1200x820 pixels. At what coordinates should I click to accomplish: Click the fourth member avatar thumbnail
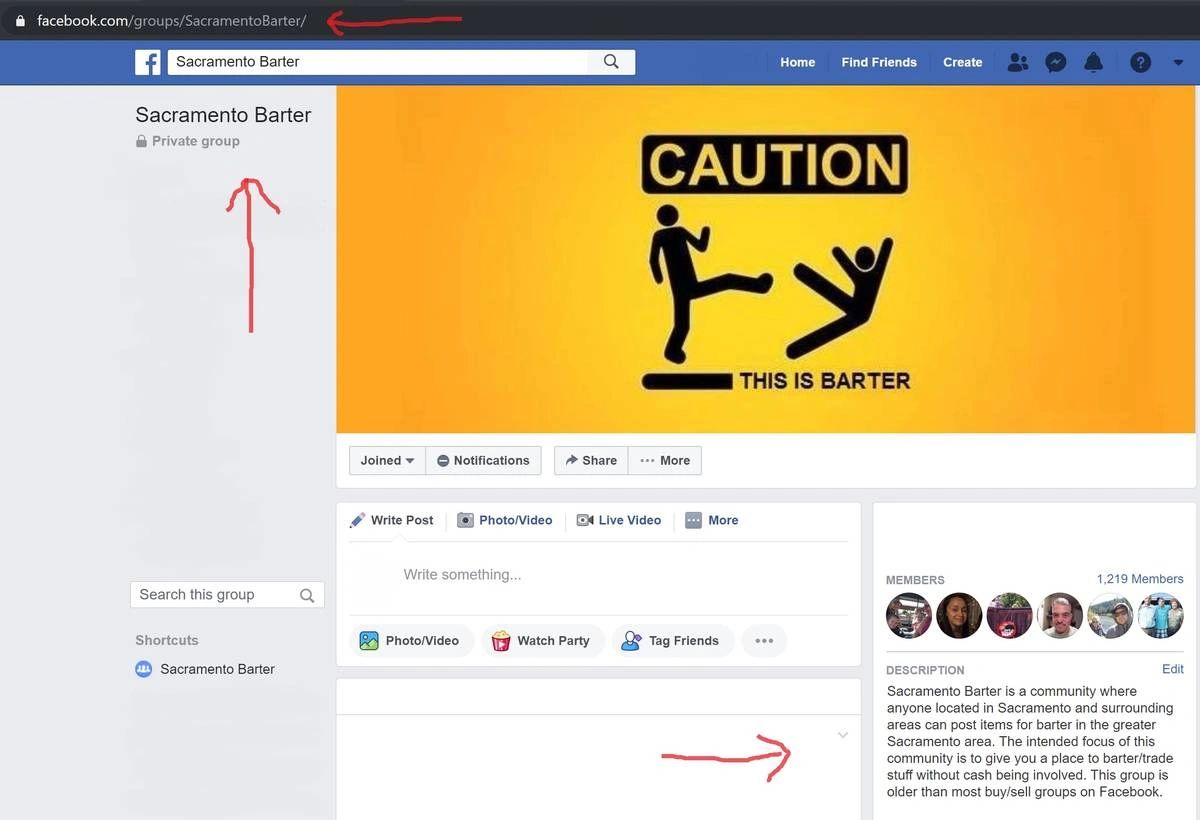click(x=1060, y=616)
